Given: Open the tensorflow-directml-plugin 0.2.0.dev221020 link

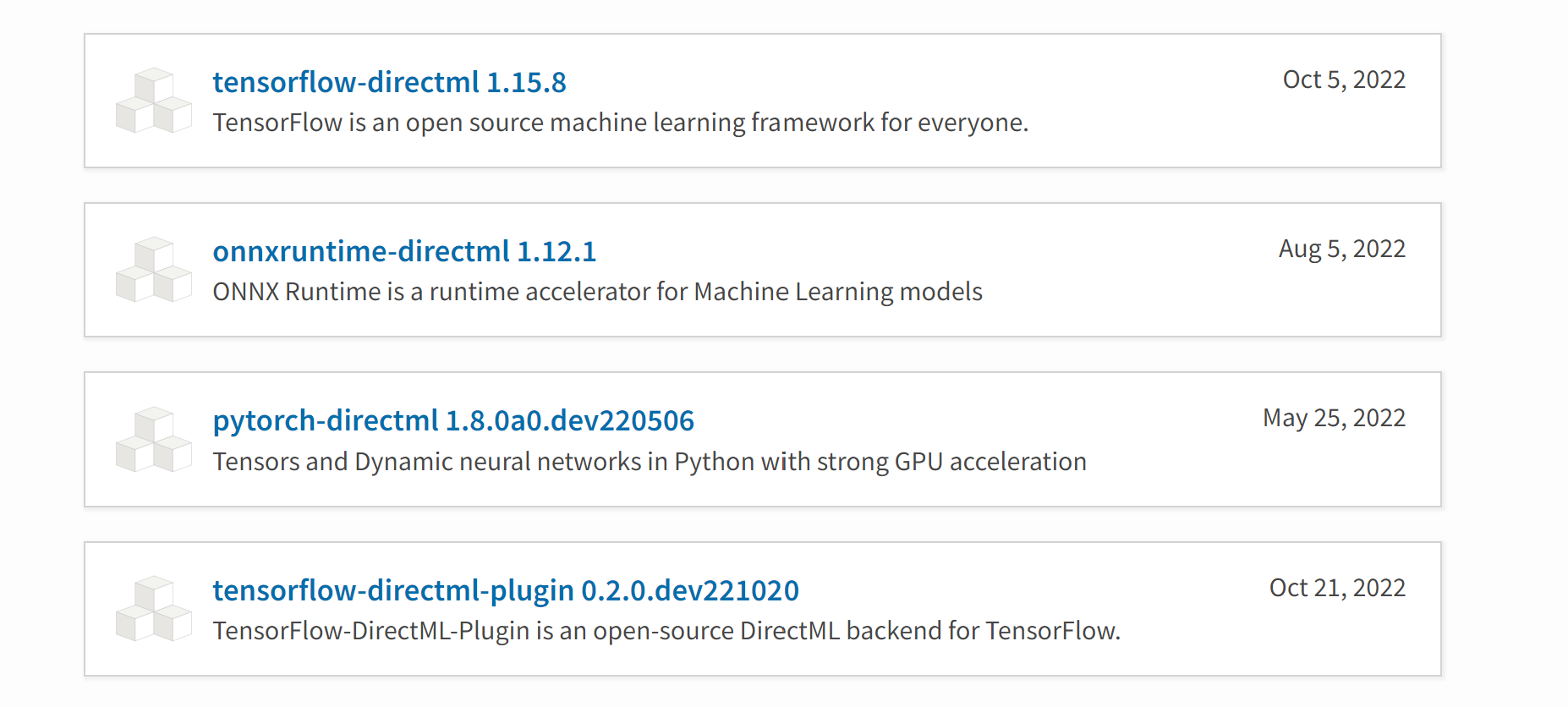Looking at the screenshot, I should coord(506,590).
